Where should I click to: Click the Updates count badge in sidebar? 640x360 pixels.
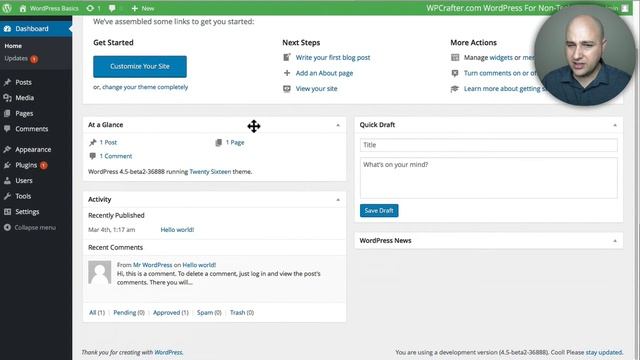34,59
